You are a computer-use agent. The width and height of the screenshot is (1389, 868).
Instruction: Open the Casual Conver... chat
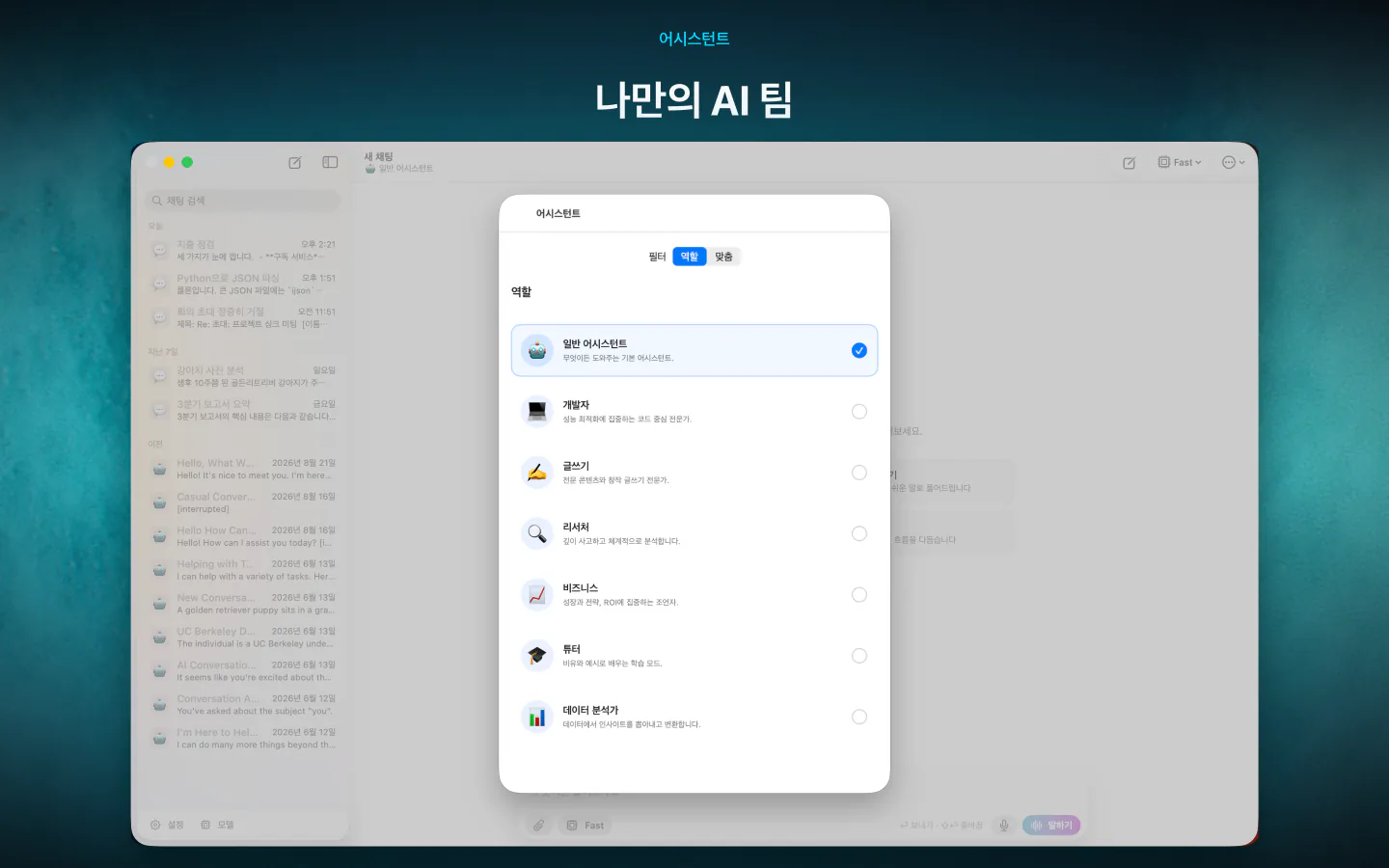(x=243, y=502)
